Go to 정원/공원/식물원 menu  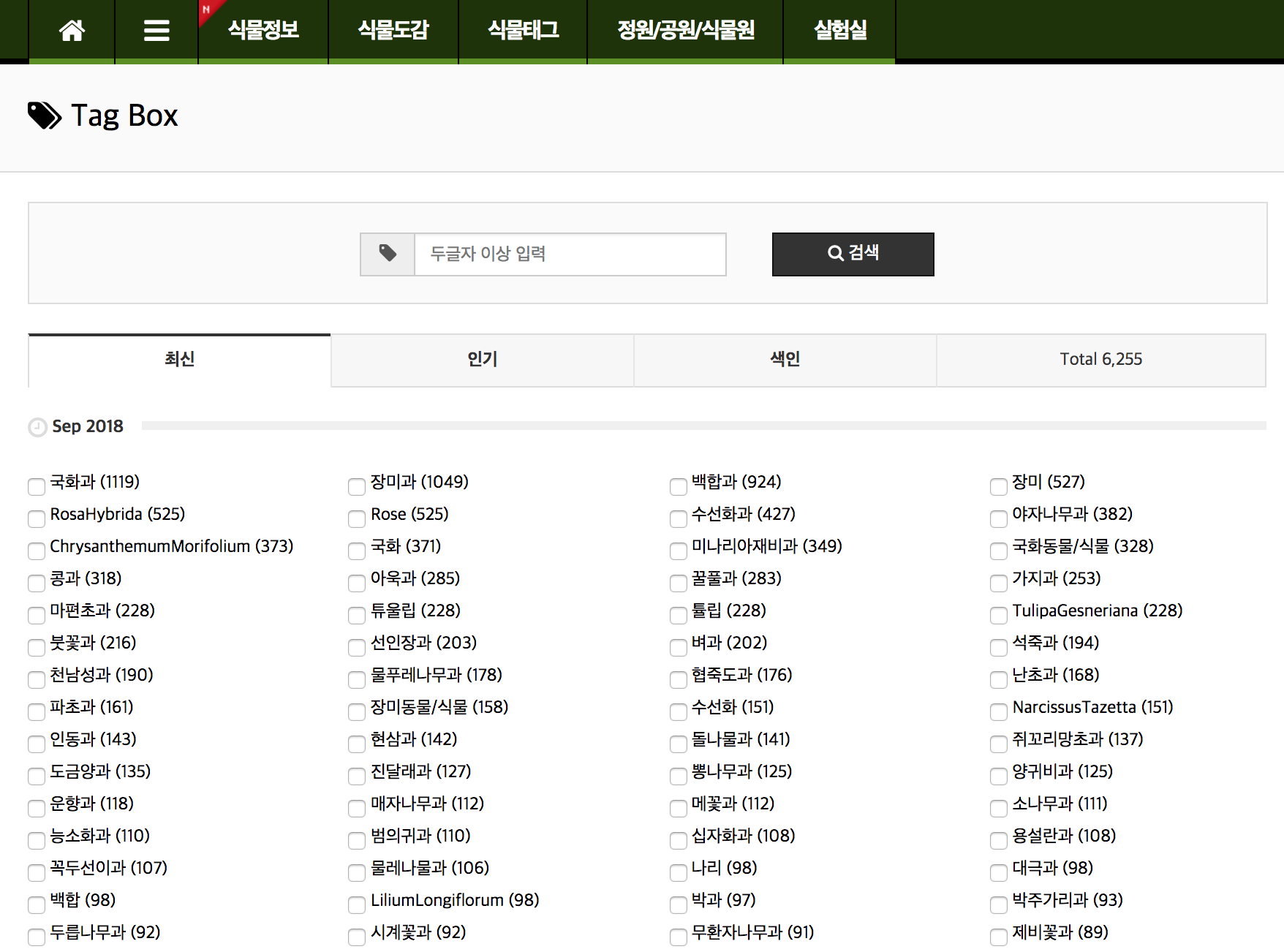[685, 30]
